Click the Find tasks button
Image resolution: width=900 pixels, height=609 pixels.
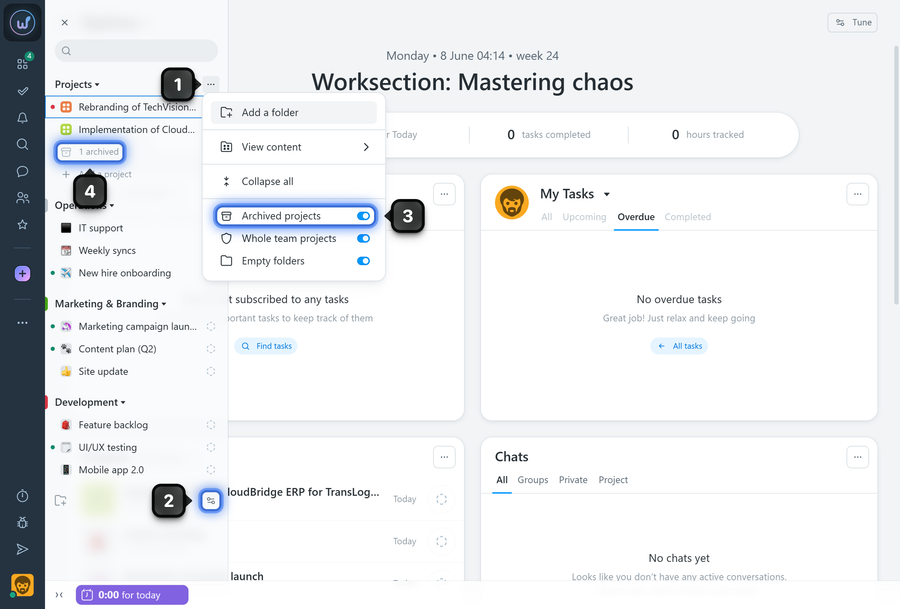tap(266, 346)
